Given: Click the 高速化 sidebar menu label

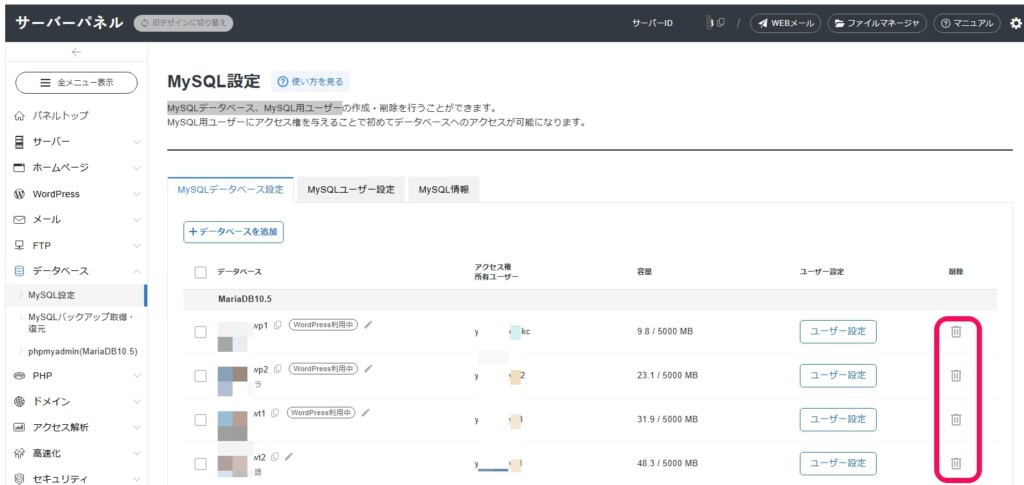Looking at the screenshot, I should coord(47,453).
